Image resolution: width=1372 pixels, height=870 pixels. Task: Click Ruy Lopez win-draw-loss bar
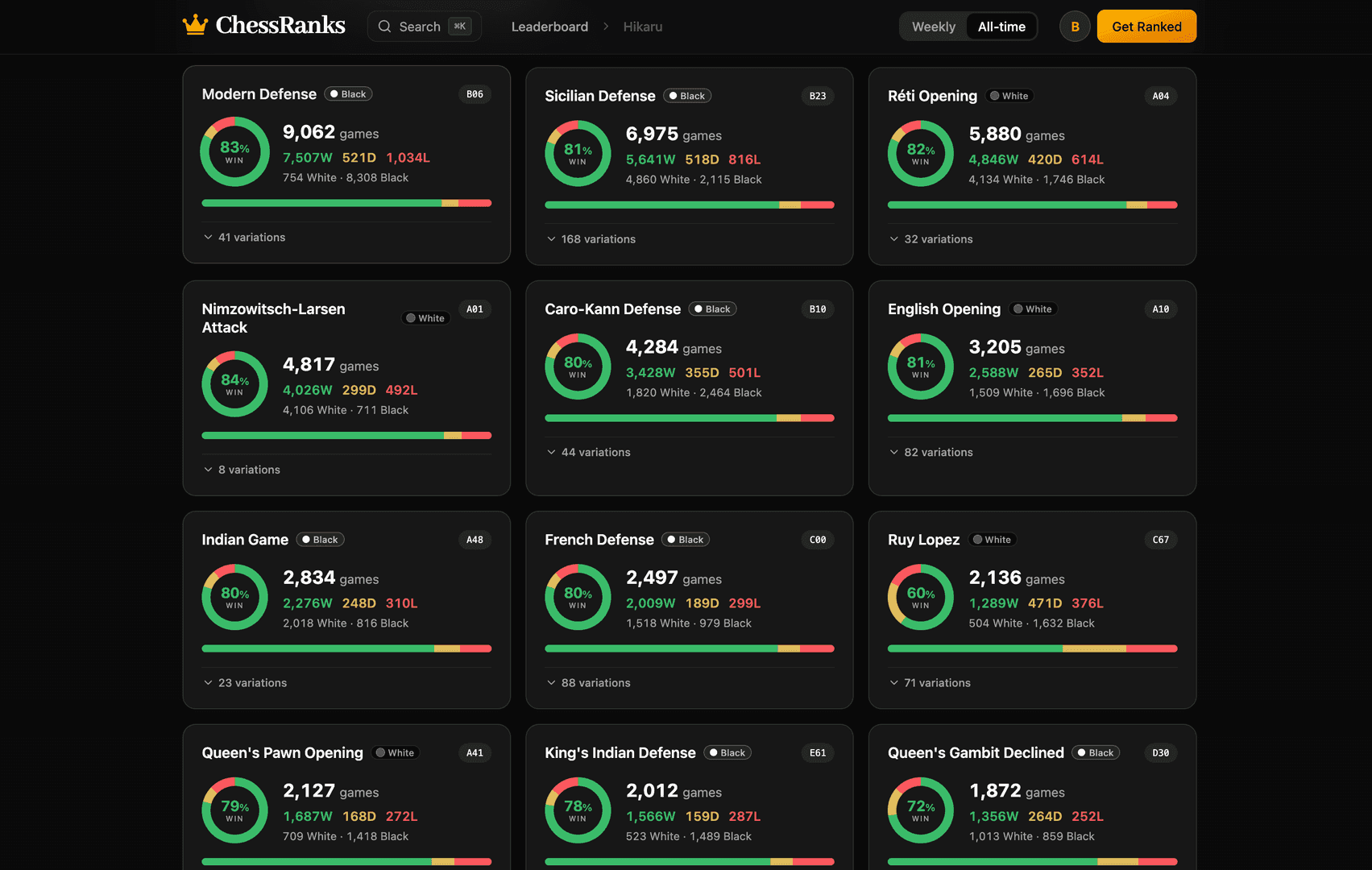[1032, 648]
